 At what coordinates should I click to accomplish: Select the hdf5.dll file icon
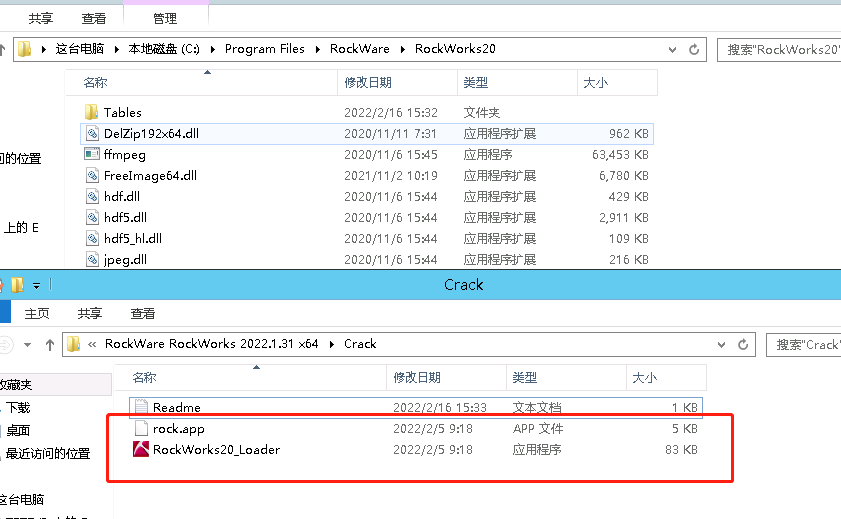pos(92,217)
